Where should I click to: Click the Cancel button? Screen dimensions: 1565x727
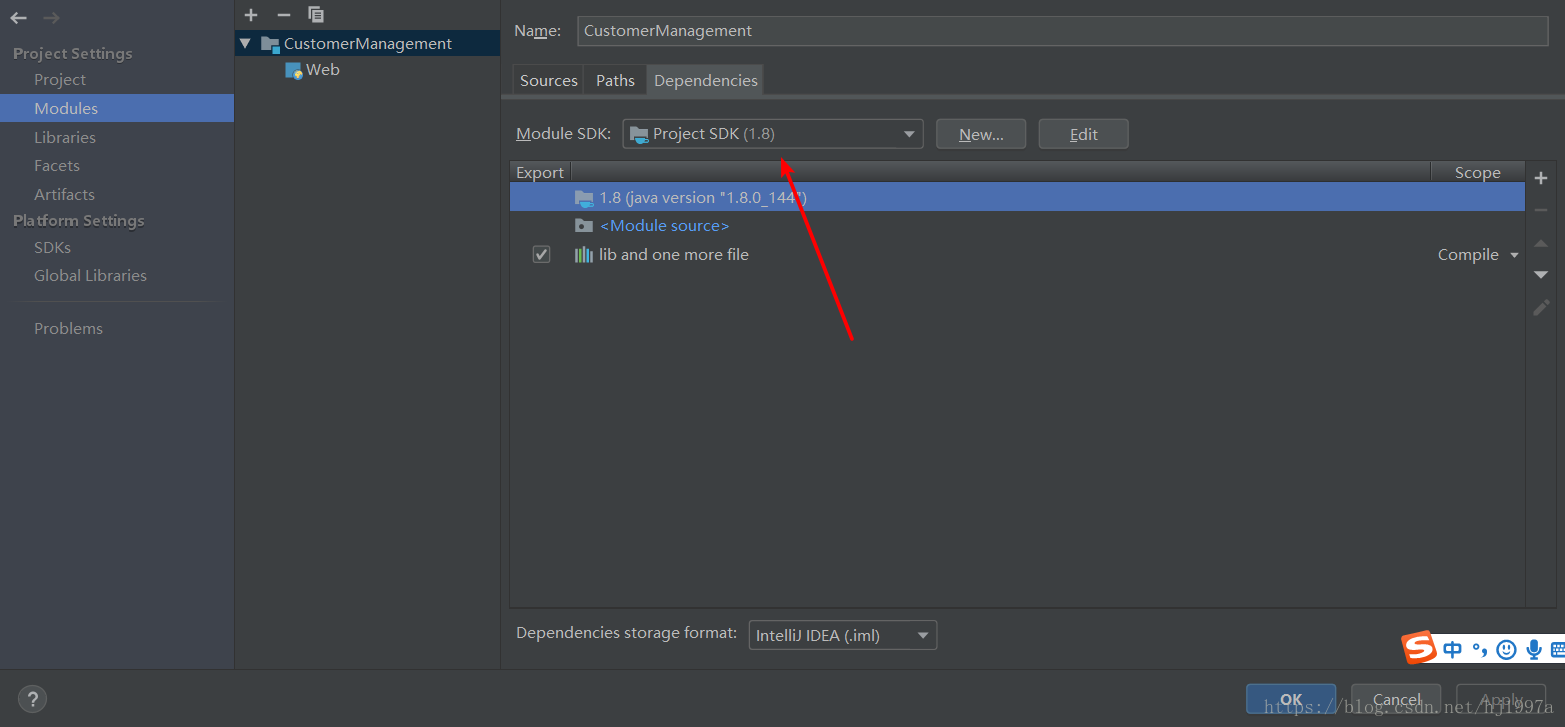pyautogui.click(x=1396, y=699)
